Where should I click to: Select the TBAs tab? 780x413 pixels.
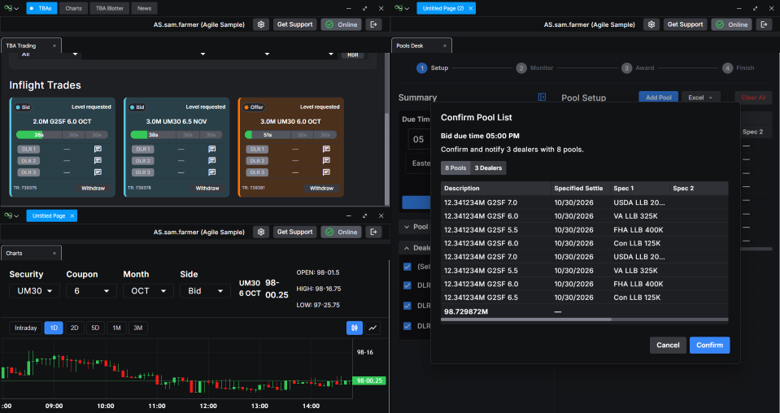(42, 8)
